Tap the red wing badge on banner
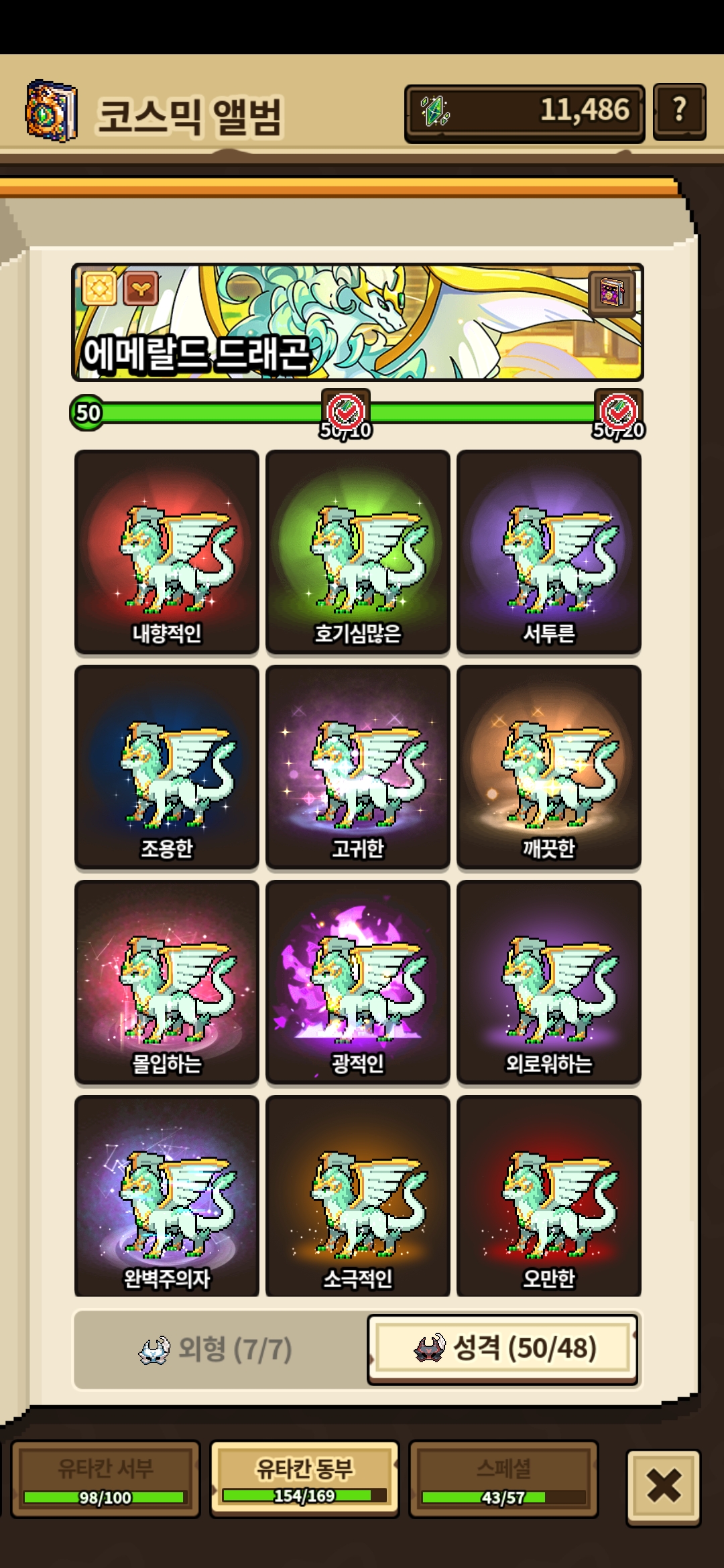The height and width of the screenshot is (1568, 724). pyautogui.click(x=141, y=289)
